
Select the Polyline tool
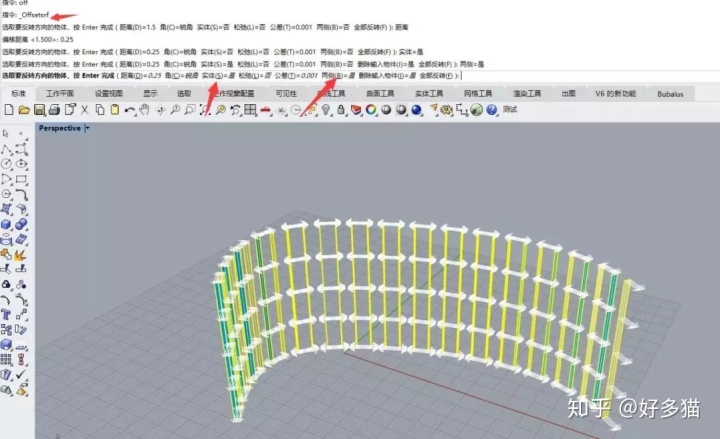click(x=6, y=149)
